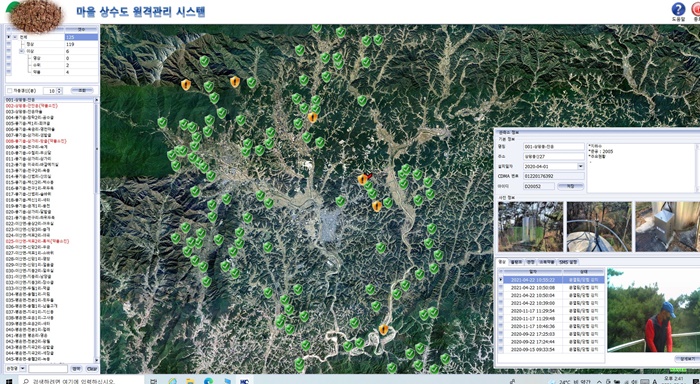This screenshot has width=700, height=384.
Task: Click the CDMA number field 01220176392
Action: pos(554,176)
